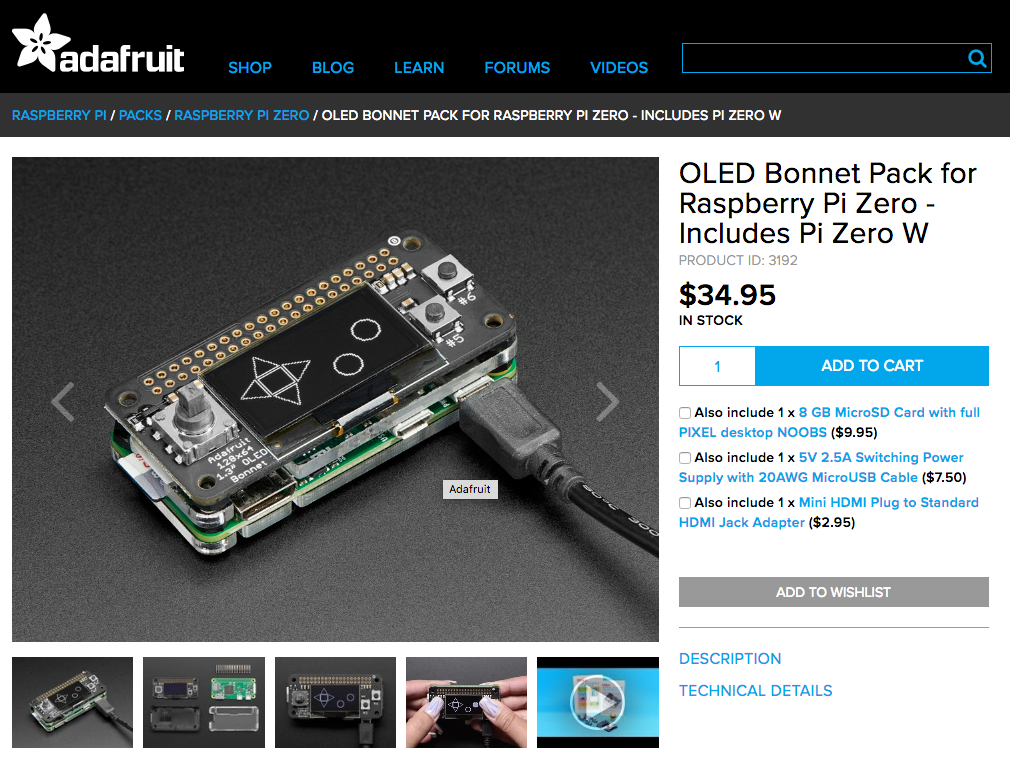Play the product video thumbnail
Screen dimensions: 1010x768
[598, 702]
